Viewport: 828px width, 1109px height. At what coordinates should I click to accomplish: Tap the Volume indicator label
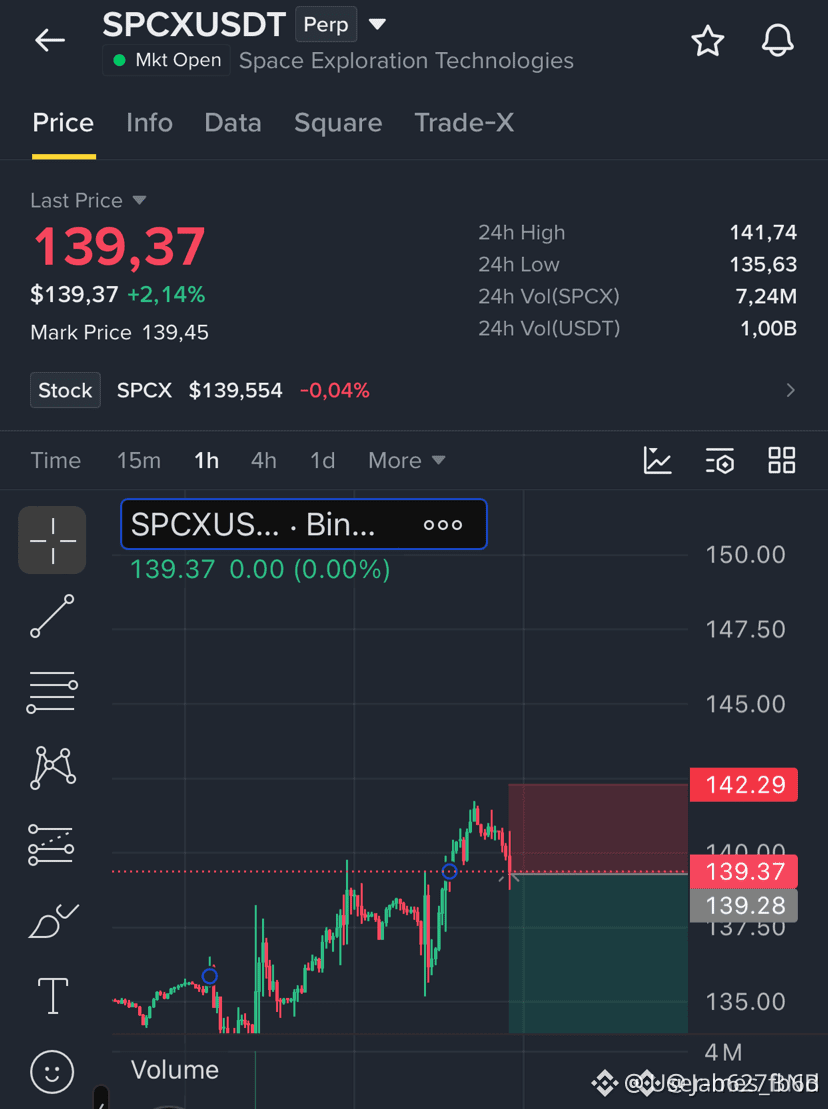tap(175, 1069)
